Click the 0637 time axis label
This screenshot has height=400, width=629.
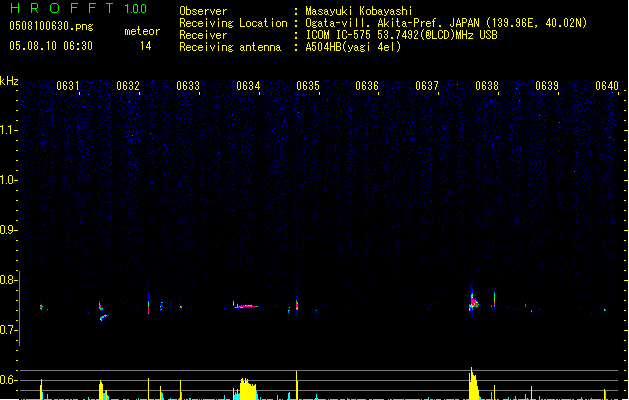click(427, 85)
